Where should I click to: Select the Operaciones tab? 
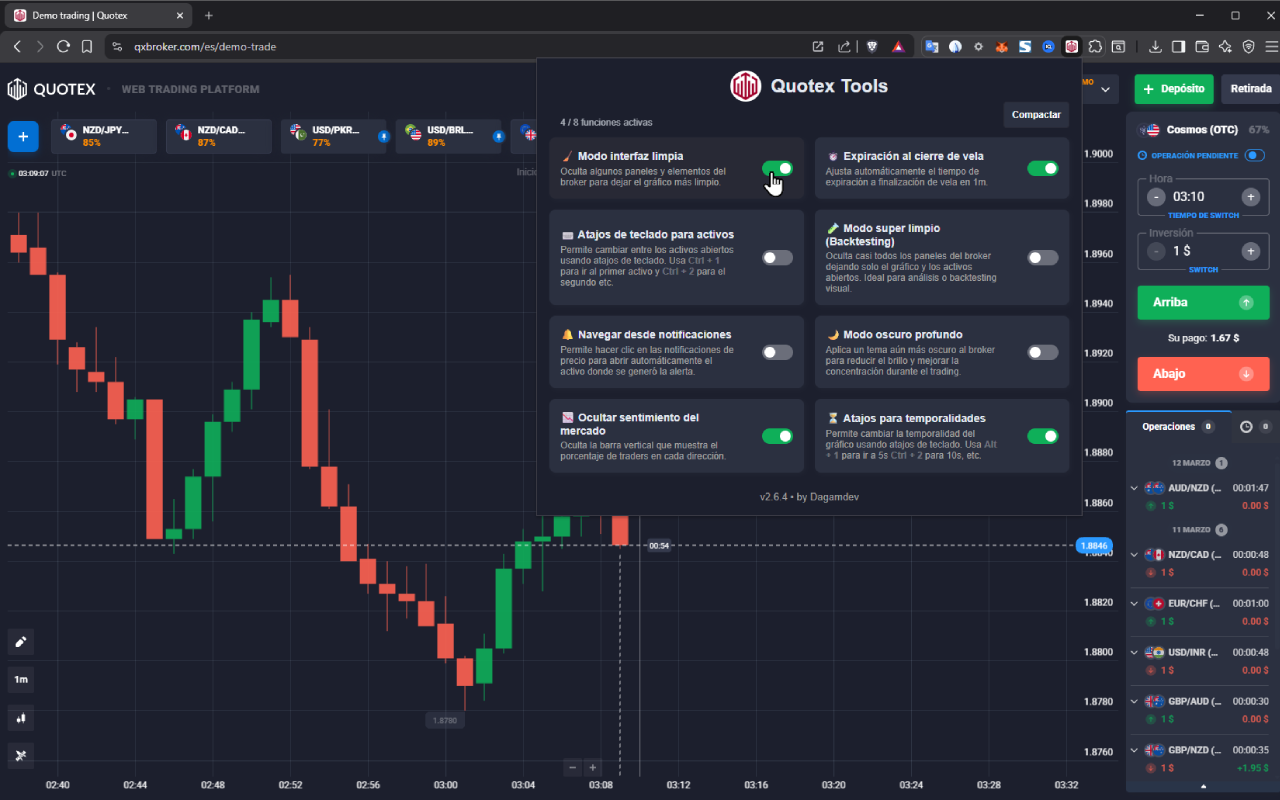click(x=1177, y=427)
